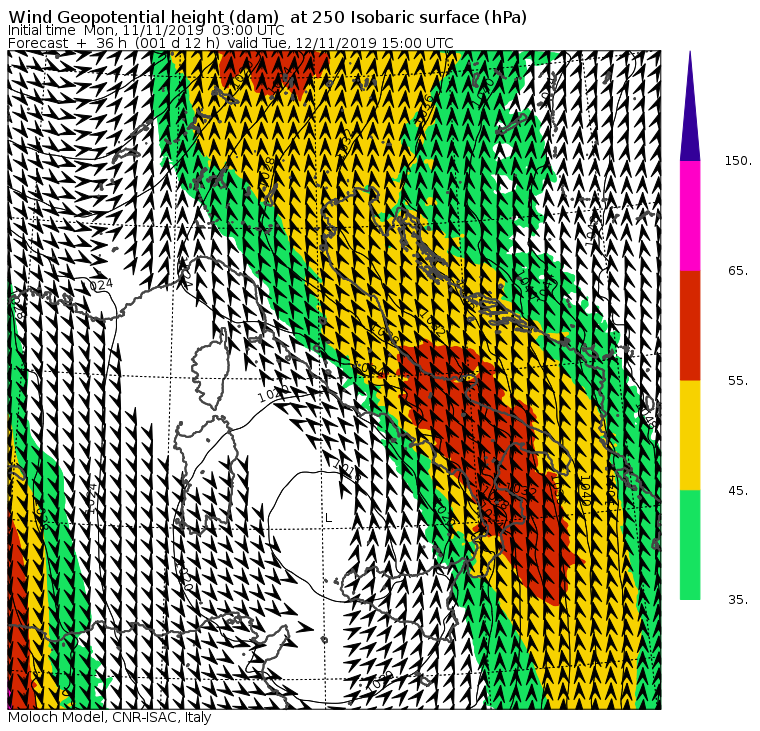Click the purple color bar triangle tip

click(690, 106)
